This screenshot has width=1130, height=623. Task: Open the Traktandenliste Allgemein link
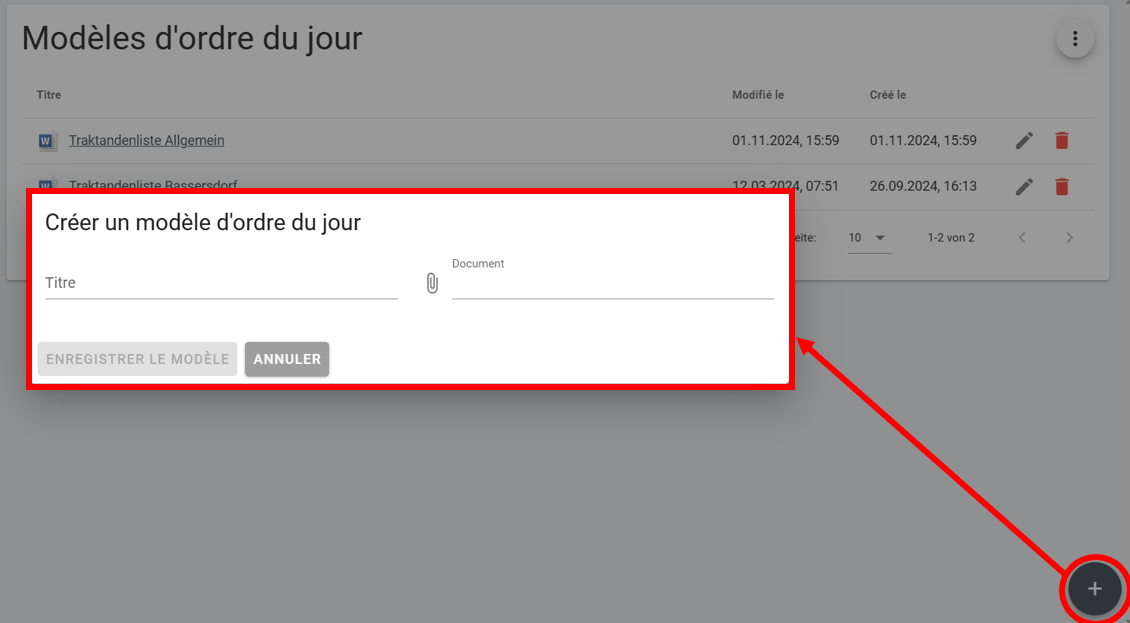(146, 141)
